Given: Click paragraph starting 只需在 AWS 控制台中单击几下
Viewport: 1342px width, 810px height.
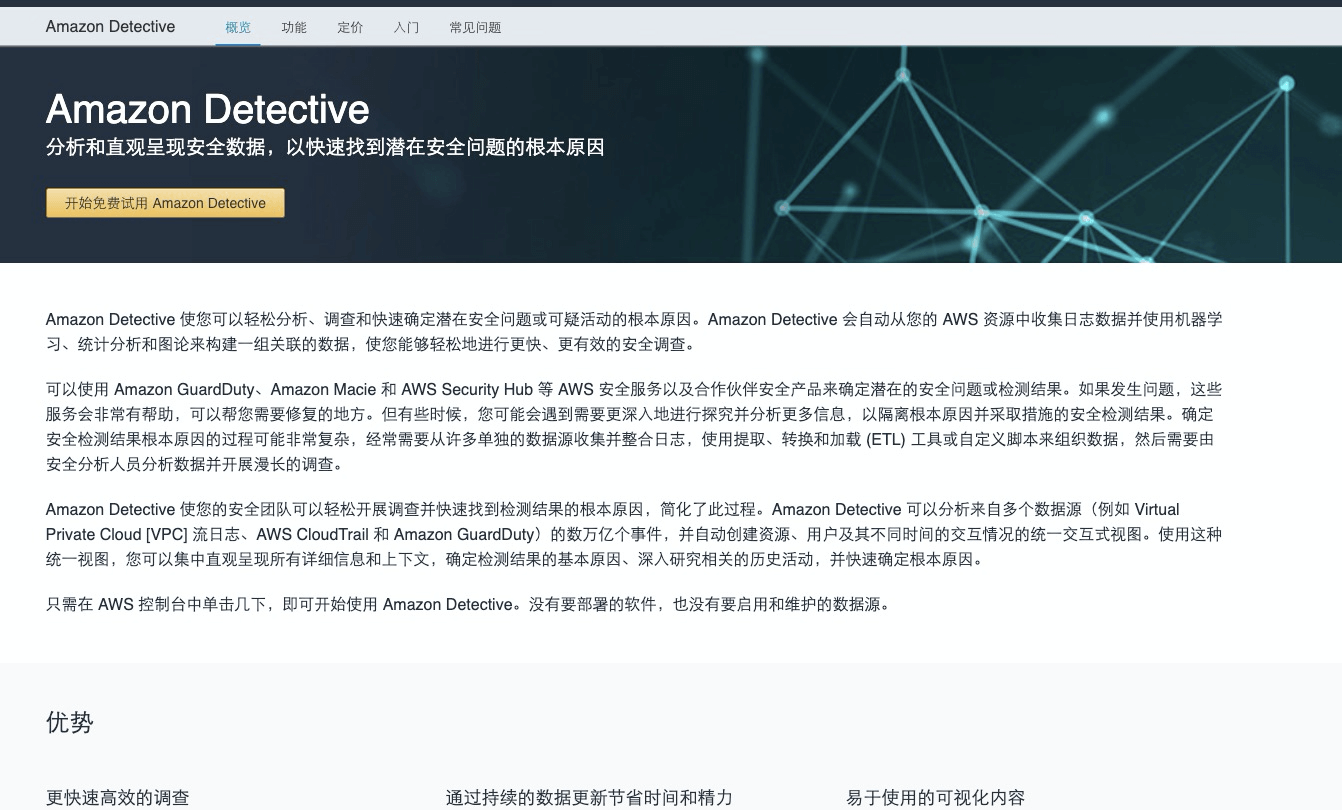Looking at the screenshot, I should (468, 605).
